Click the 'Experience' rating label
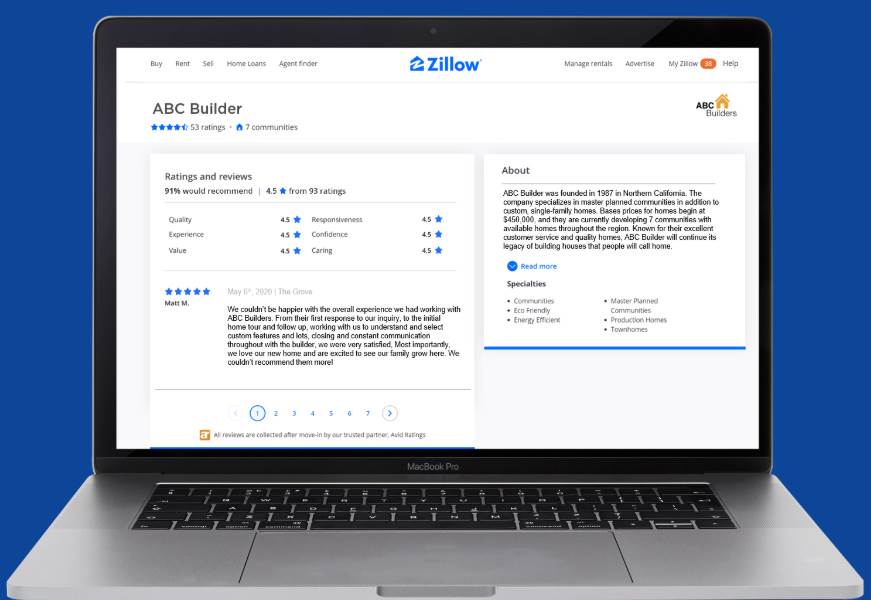 click(186, 234)
